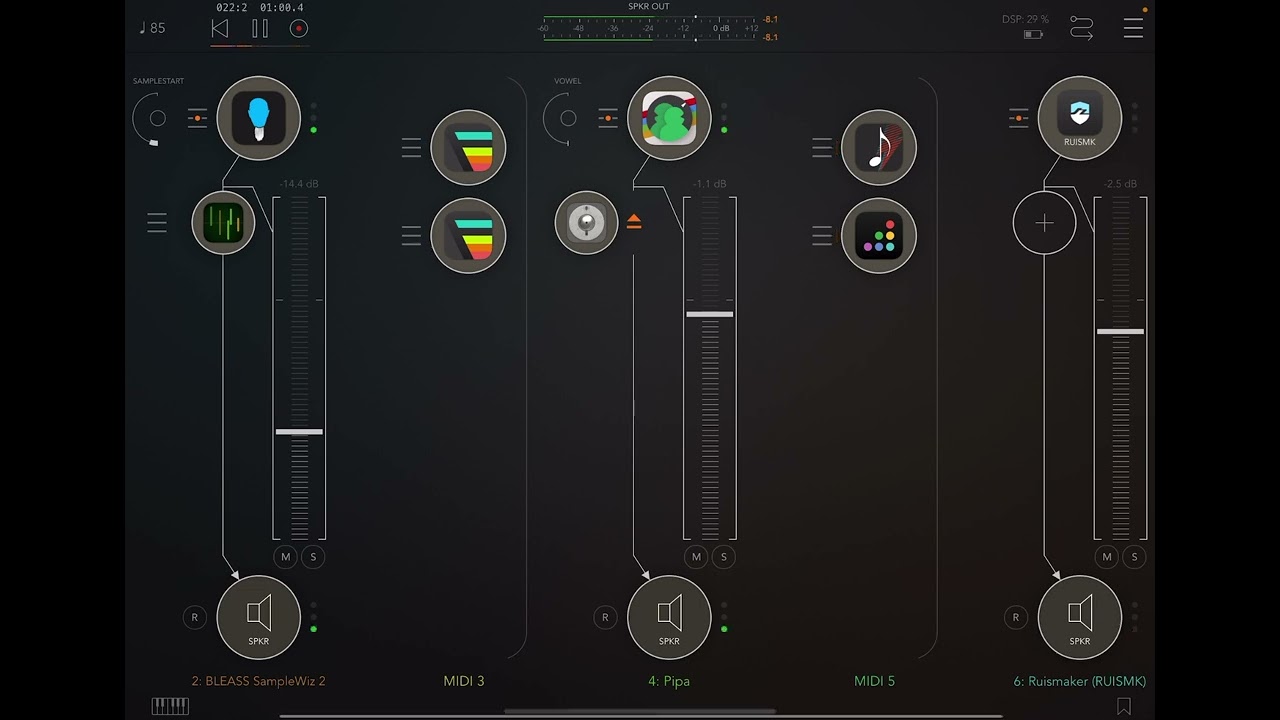
Task: Tap the -14.4 dB fader level readout
Action: tap(298, 184)
